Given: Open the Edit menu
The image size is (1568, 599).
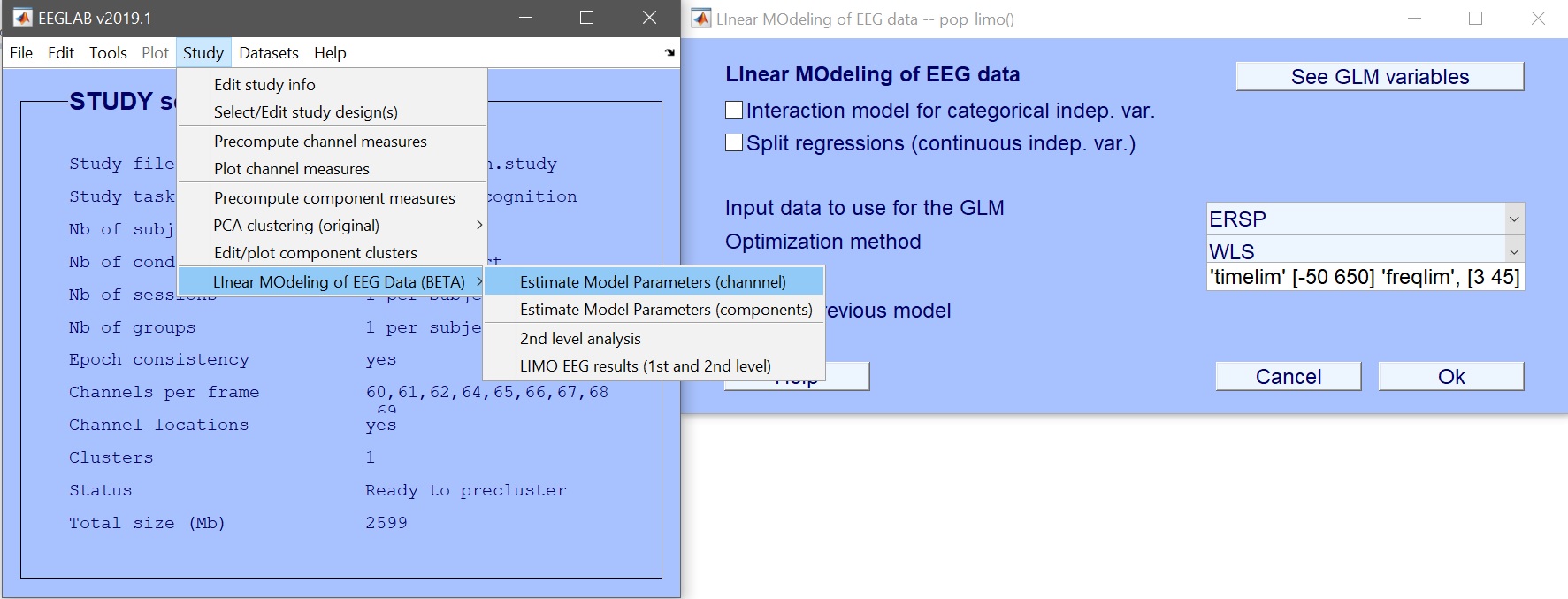Looking at the screenshot, I should [x=61, y=53].
